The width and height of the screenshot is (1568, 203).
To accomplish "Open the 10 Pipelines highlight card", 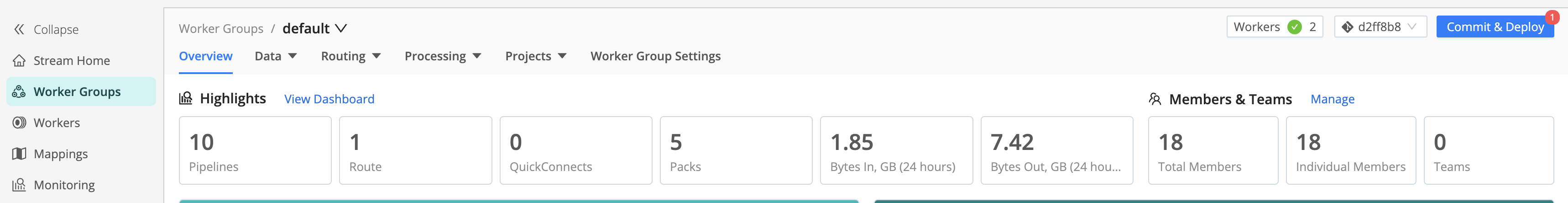I will tap(255, 150).
